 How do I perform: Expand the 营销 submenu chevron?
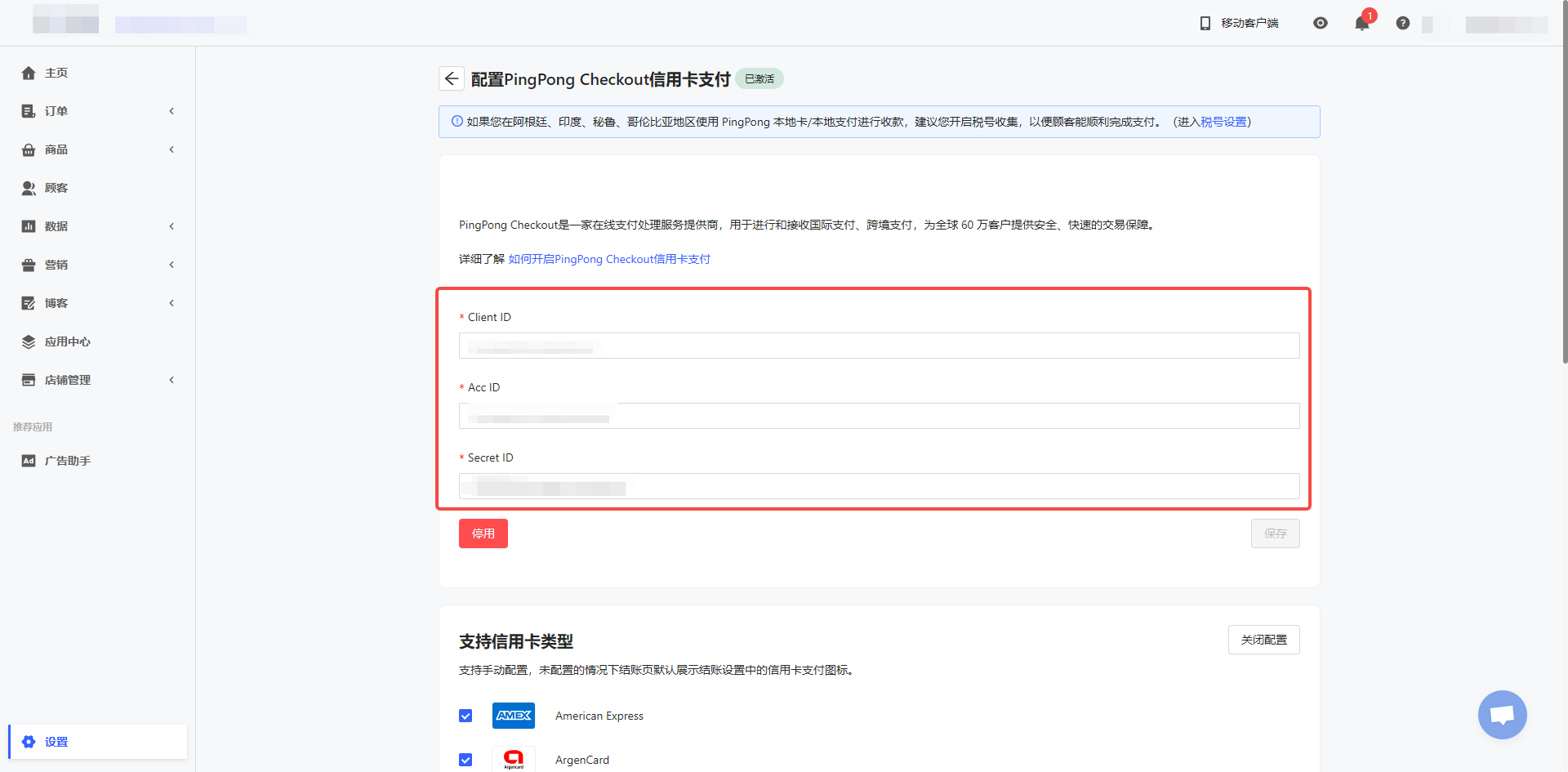[171, 265]
